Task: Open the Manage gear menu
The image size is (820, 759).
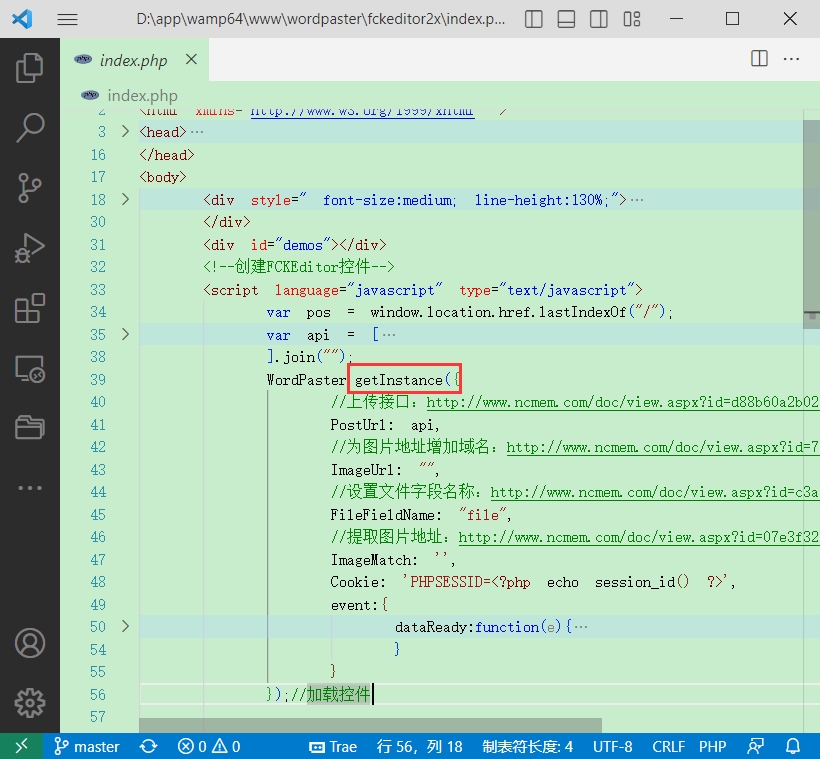Action: (30, 702)
